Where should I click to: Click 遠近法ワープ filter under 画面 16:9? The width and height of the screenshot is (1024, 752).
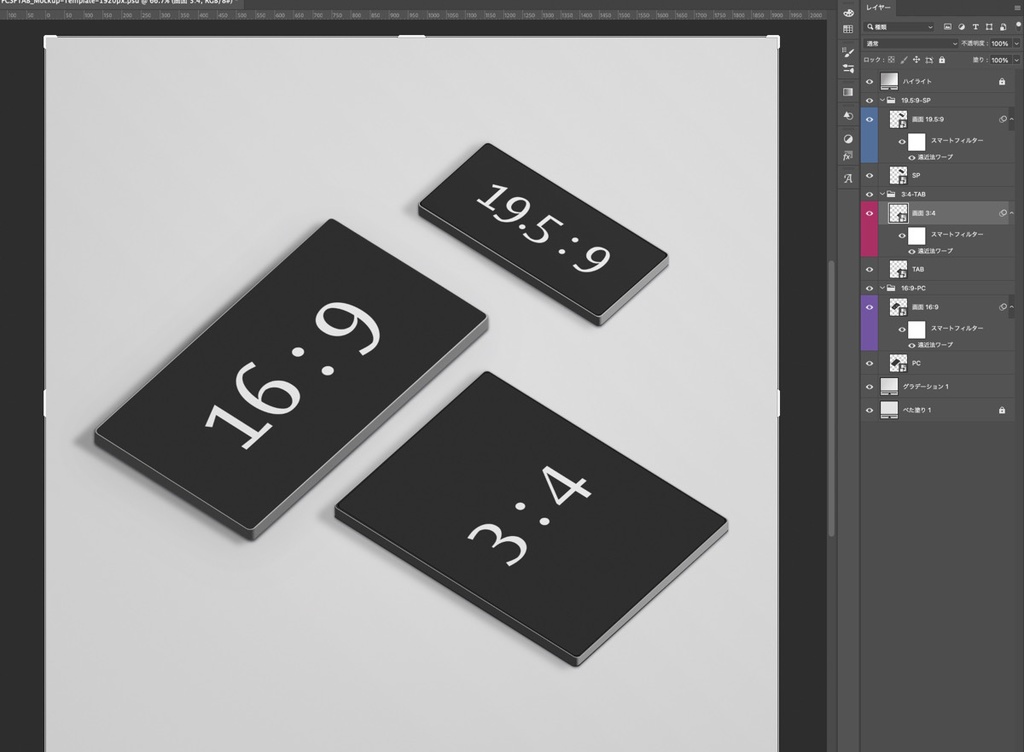coord(935,345)
